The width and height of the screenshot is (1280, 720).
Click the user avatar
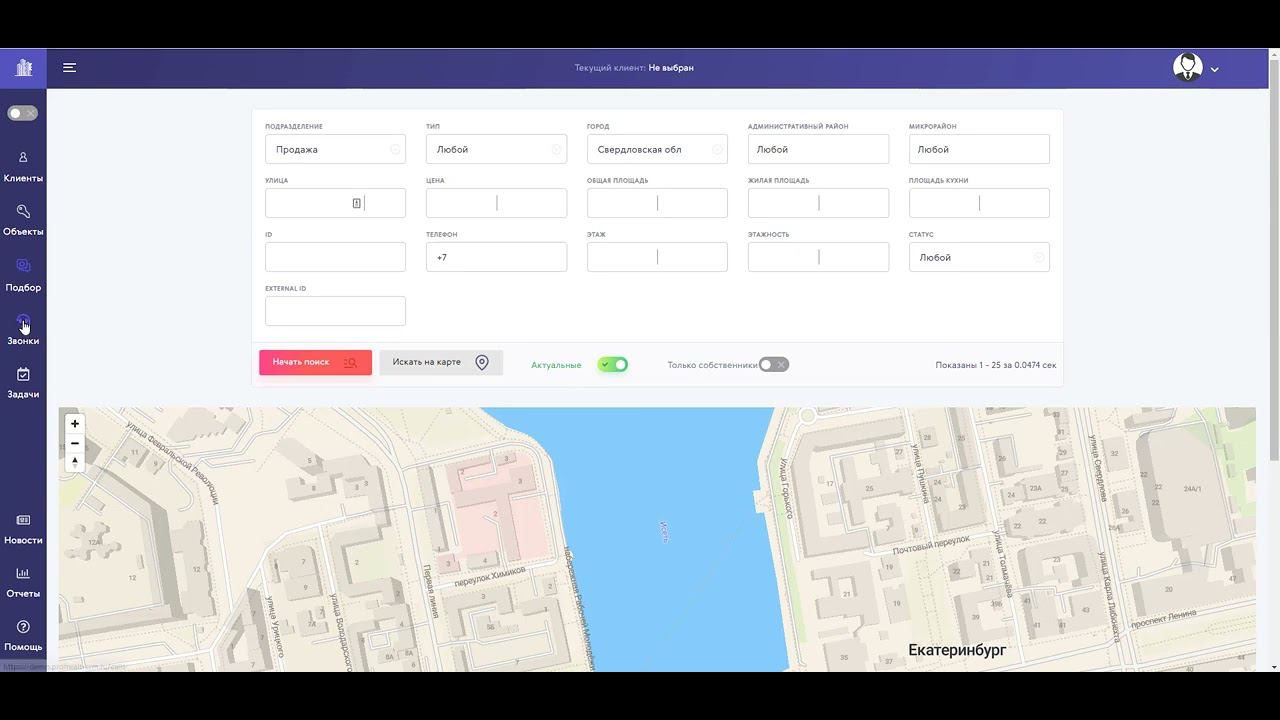click(1188, 68)
